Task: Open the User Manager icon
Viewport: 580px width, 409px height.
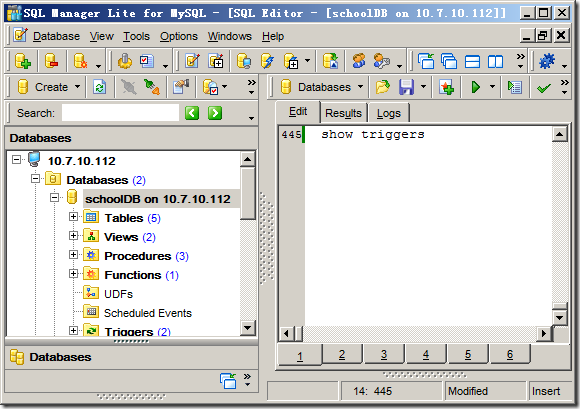Action: 358,61
